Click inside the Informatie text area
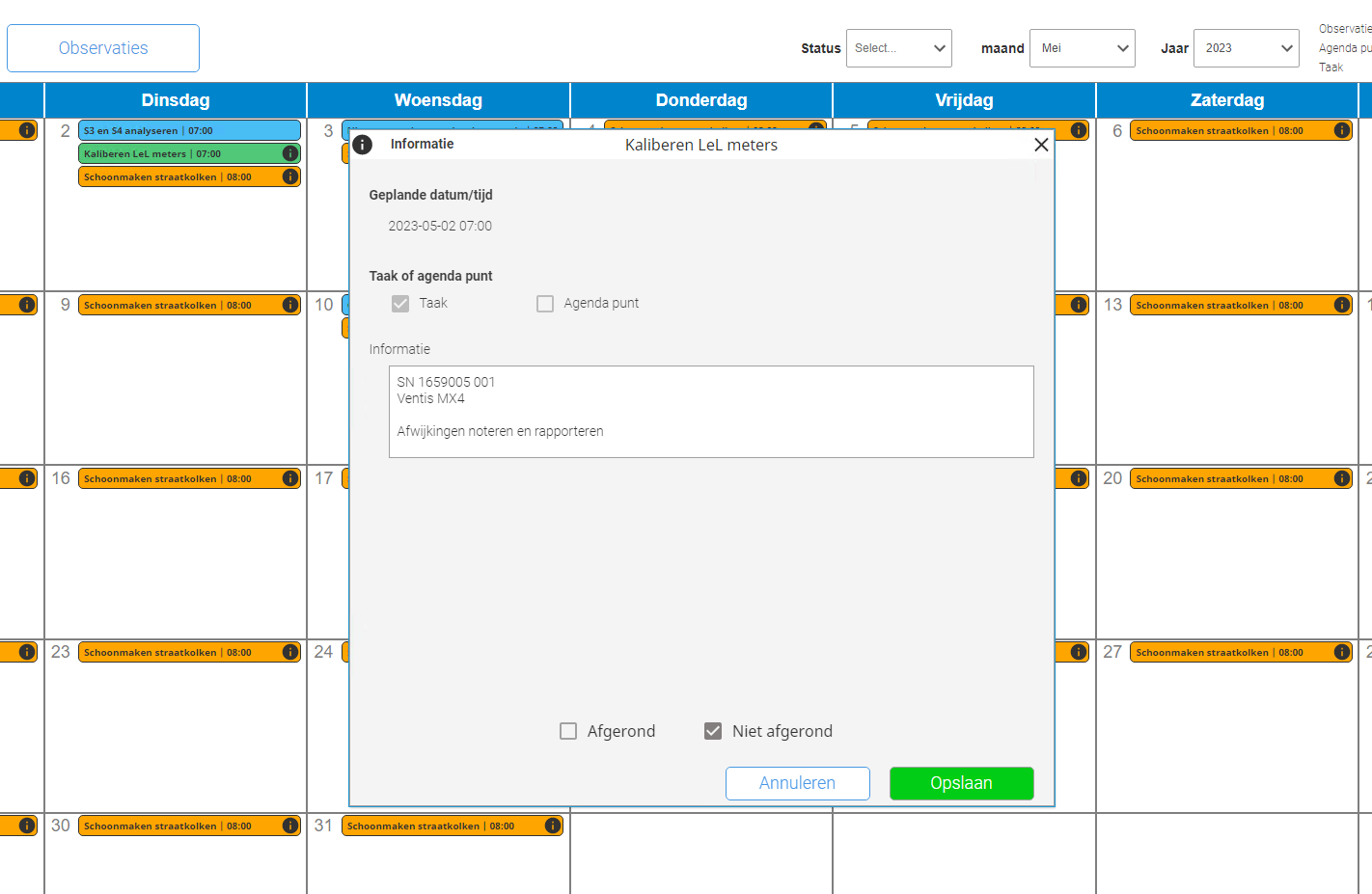Screen dimensions: 1372x894 711,412
